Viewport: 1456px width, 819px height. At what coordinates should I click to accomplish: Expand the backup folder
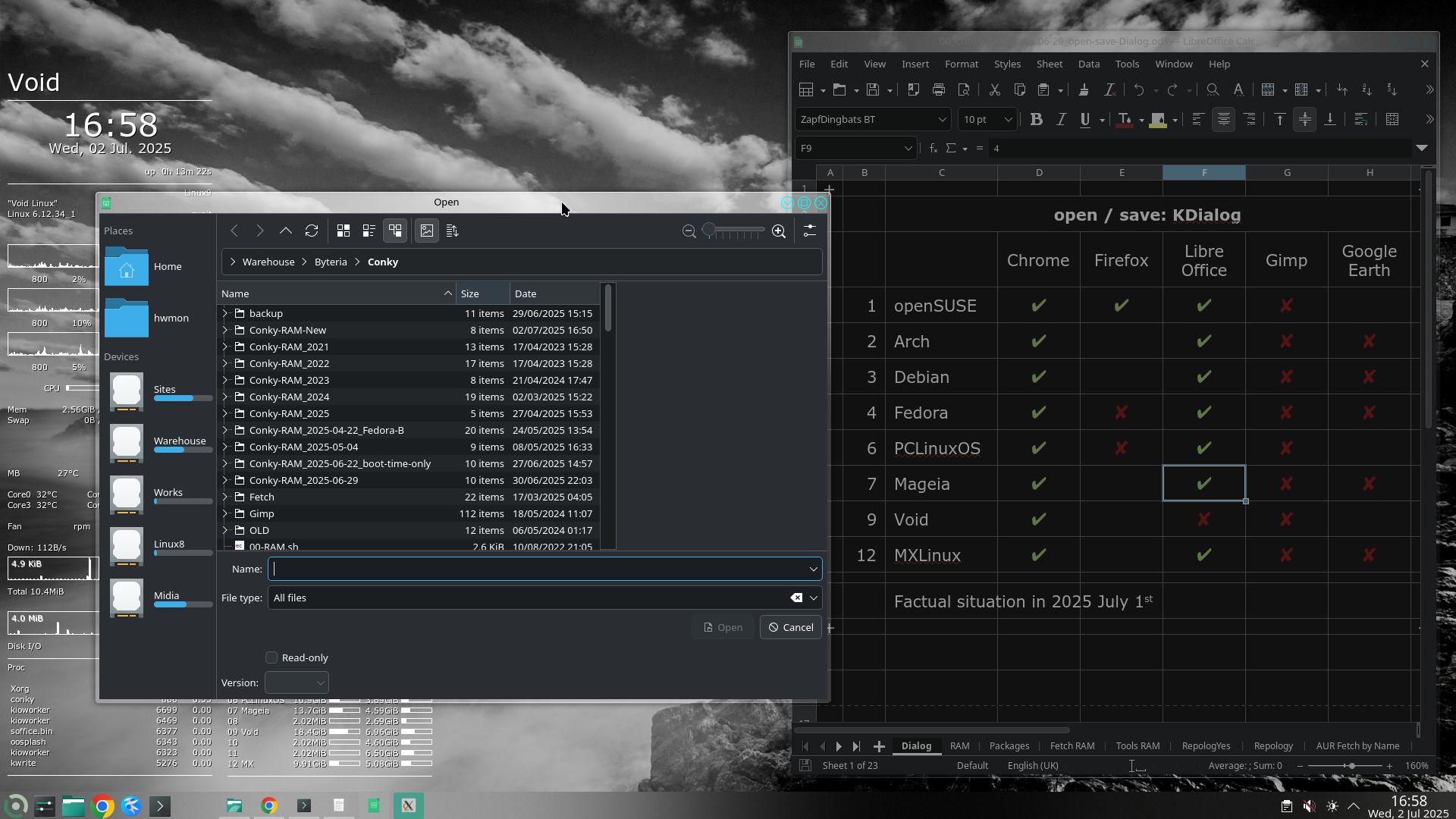pos(225,313)
